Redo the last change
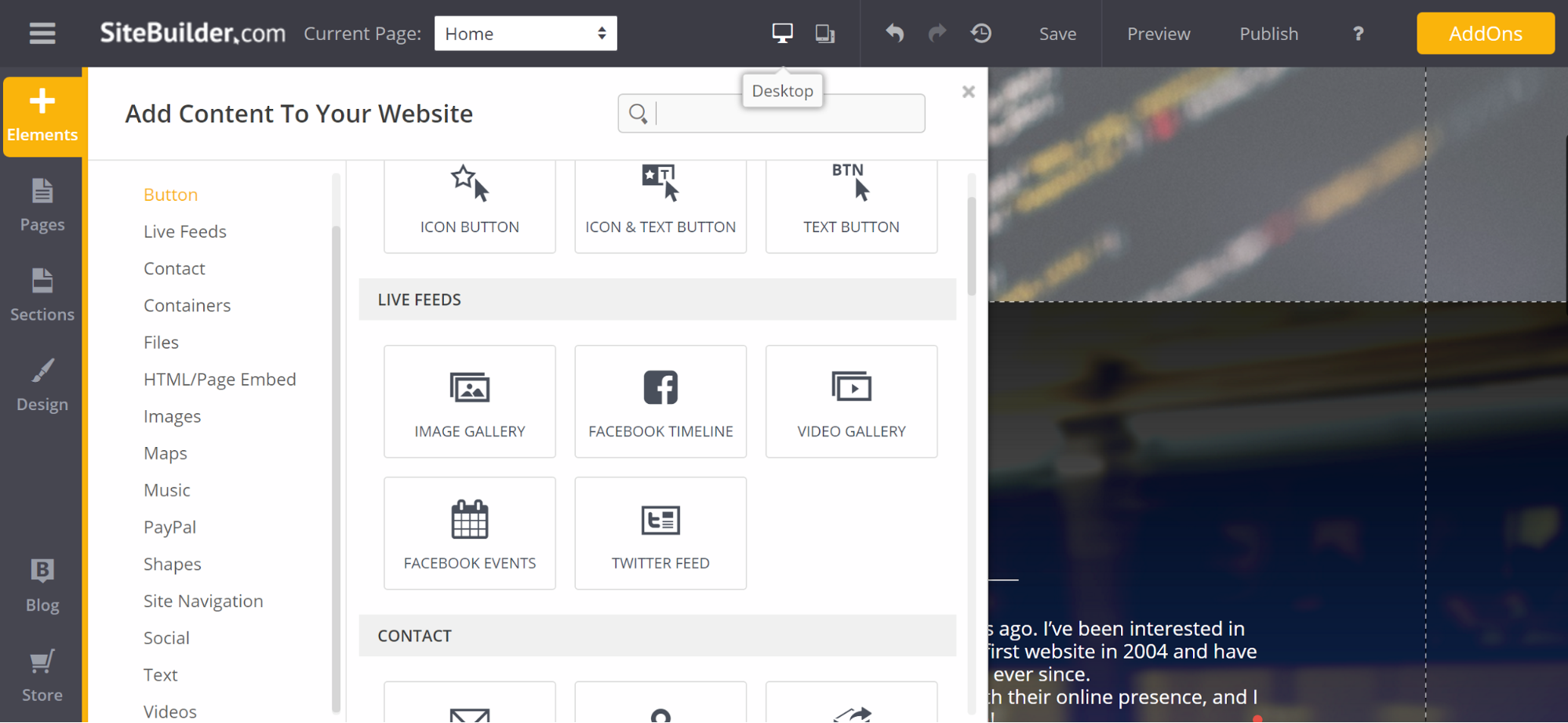This screenshot has height=723, width=1568. (937, 34)
